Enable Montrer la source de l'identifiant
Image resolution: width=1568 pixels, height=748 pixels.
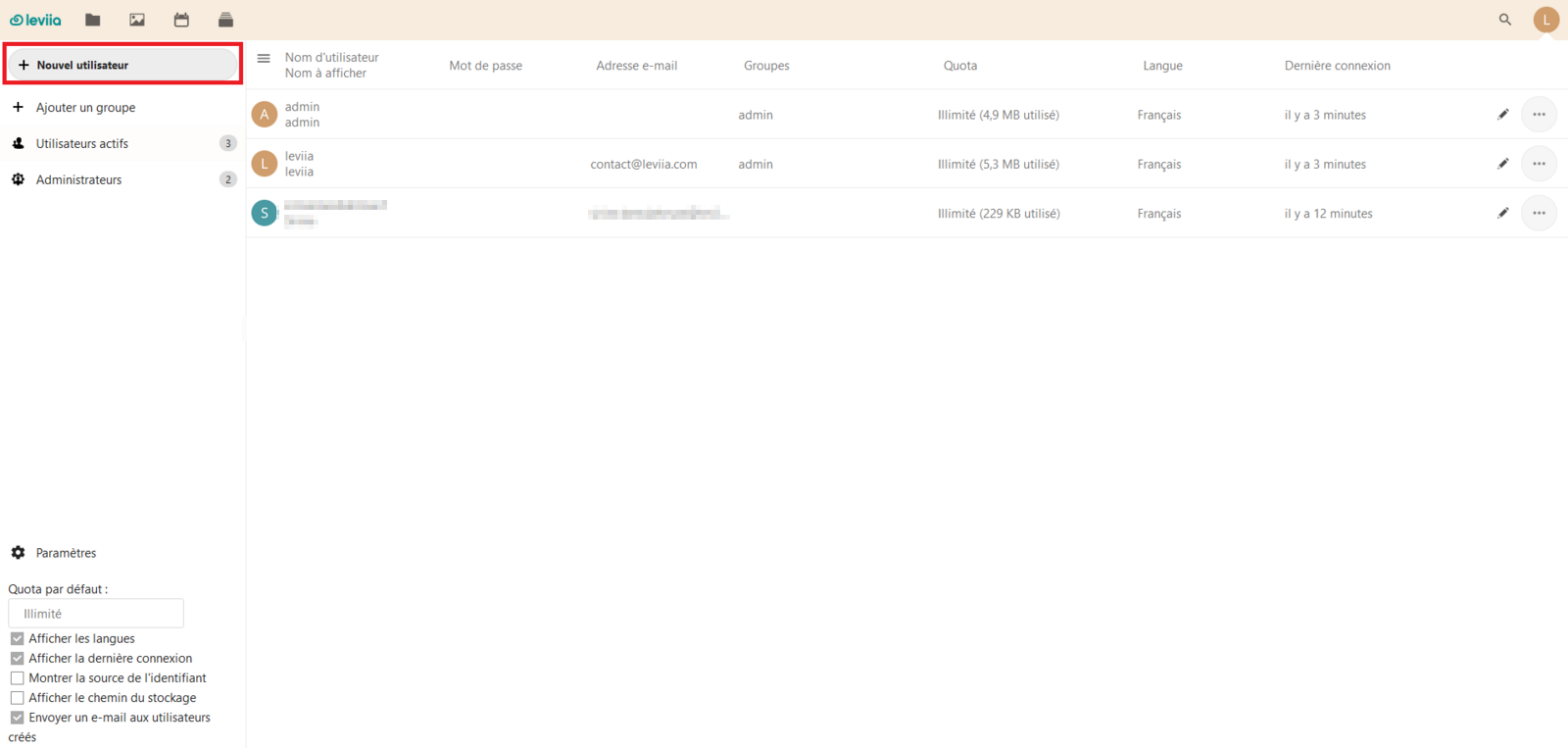tap(17, 677)
